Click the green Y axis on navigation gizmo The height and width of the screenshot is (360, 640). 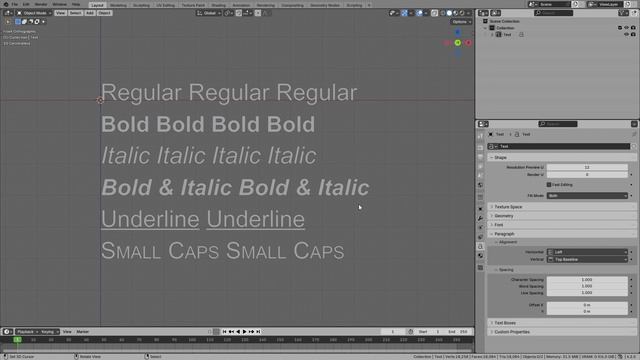tap(458, 43)
